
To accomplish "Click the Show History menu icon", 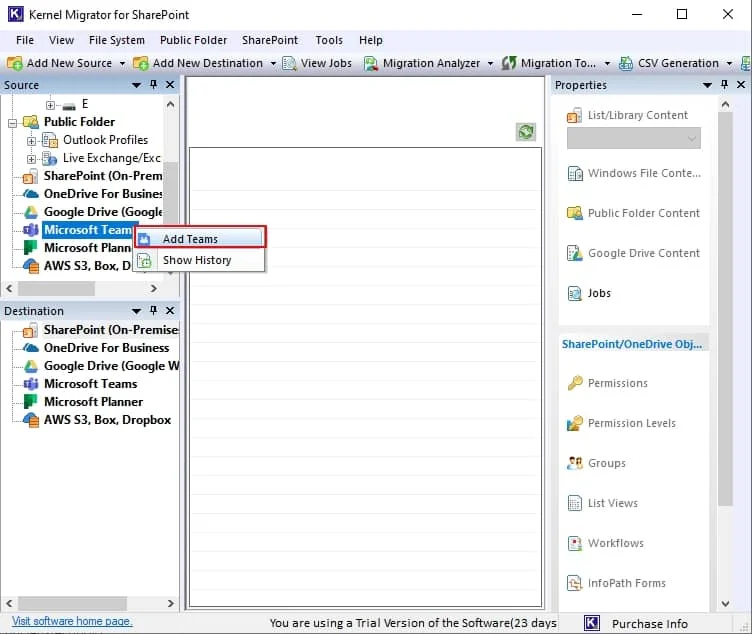I will point(144,260).
